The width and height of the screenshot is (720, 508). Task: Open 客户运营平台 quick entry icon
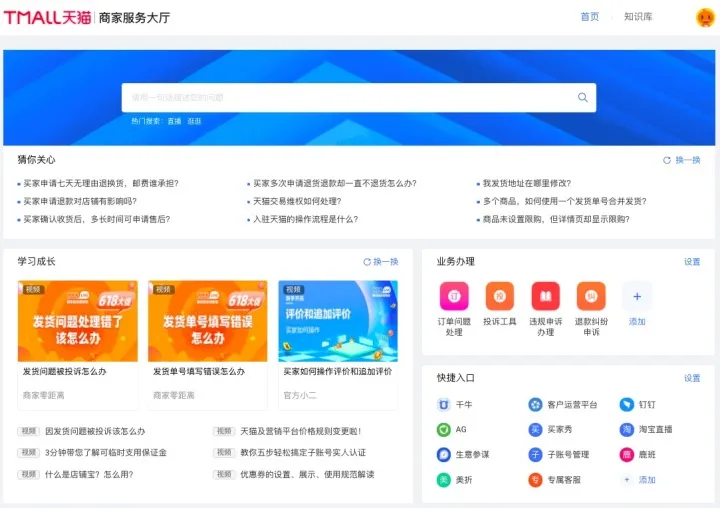pyautogui.click(x=535, y=405)
